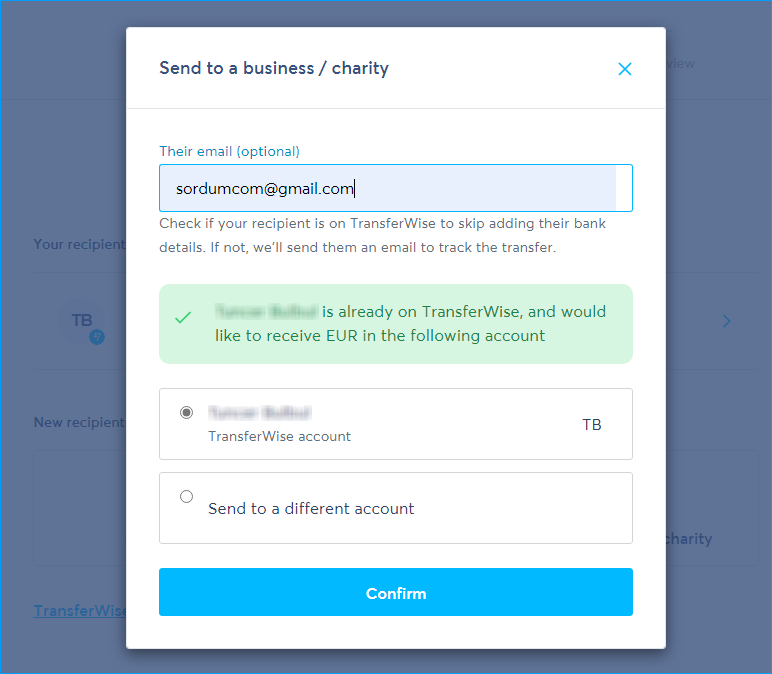Select the TransferWise account radio button

186,412
